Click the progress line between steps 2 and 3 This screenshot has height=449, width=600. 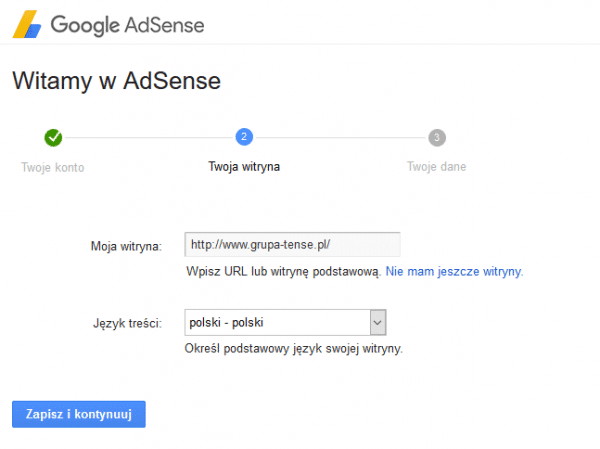coord(341,137)
